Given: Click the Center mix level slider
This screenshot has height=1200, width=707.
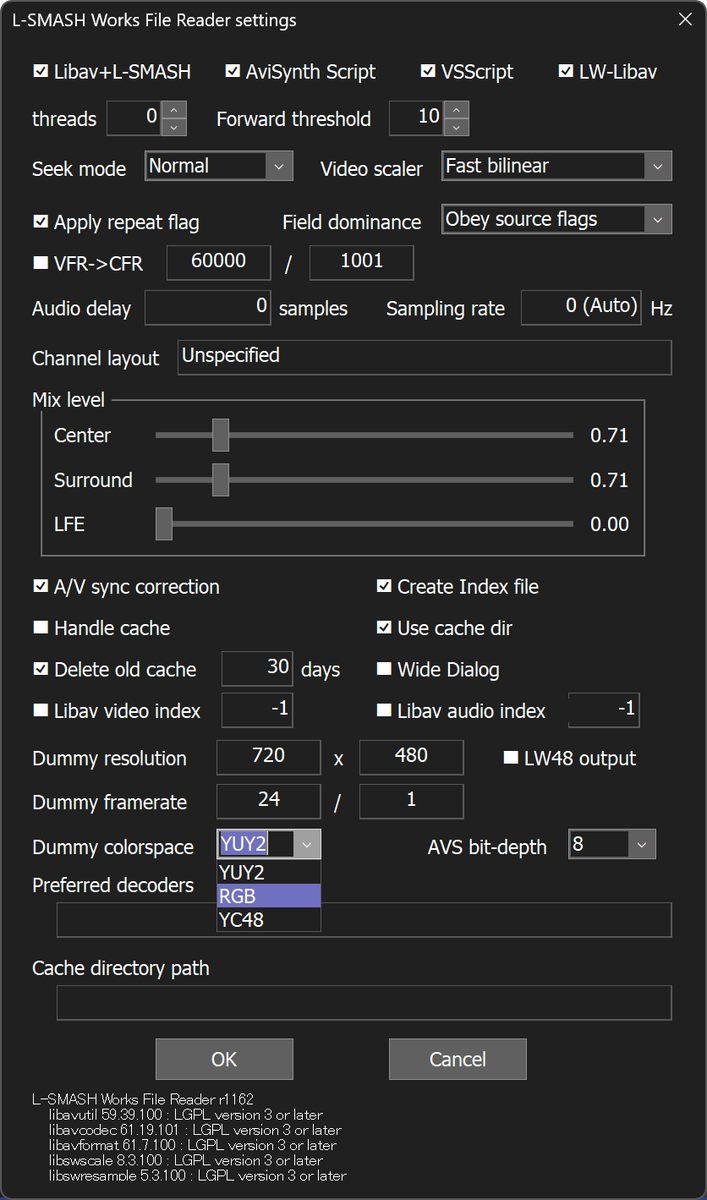Looking at the screenshot, I should (365, 435).
